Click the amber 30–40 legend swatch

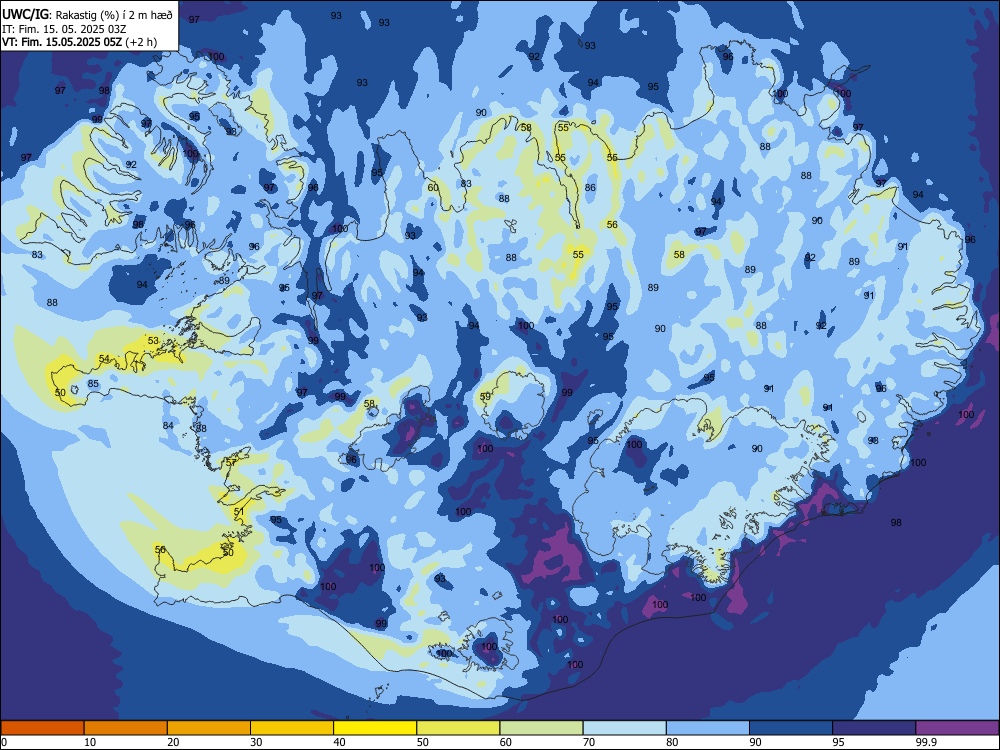click(291, 728)
